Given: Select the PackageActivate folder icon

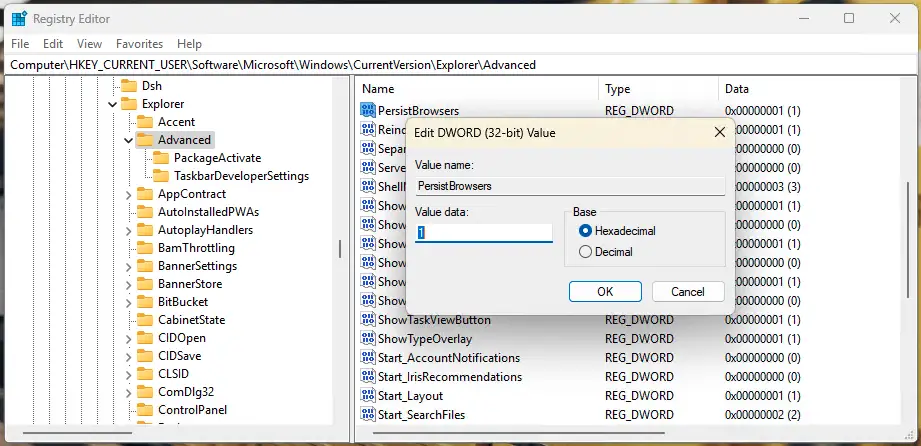Looking at the screenshot, I should click(160, 157).
